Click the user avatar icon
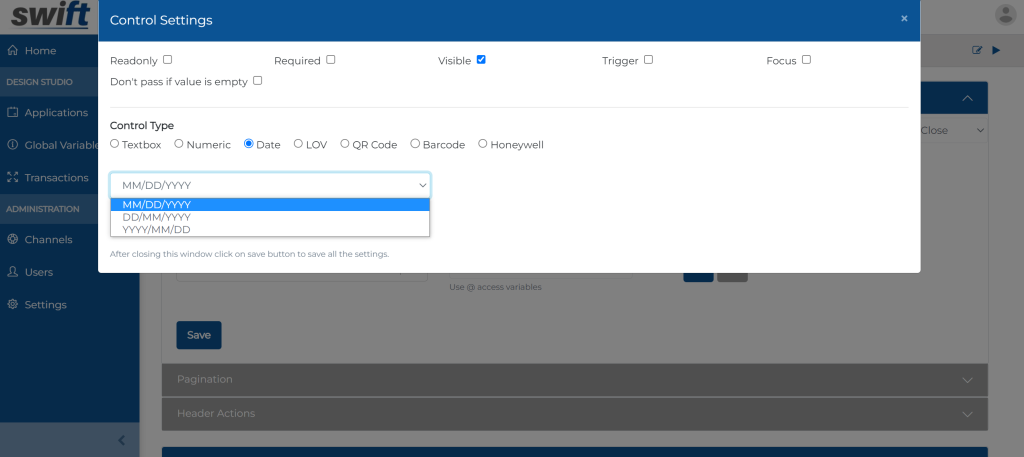This screenshot has width=1024, height=457. click(1005, 14)
